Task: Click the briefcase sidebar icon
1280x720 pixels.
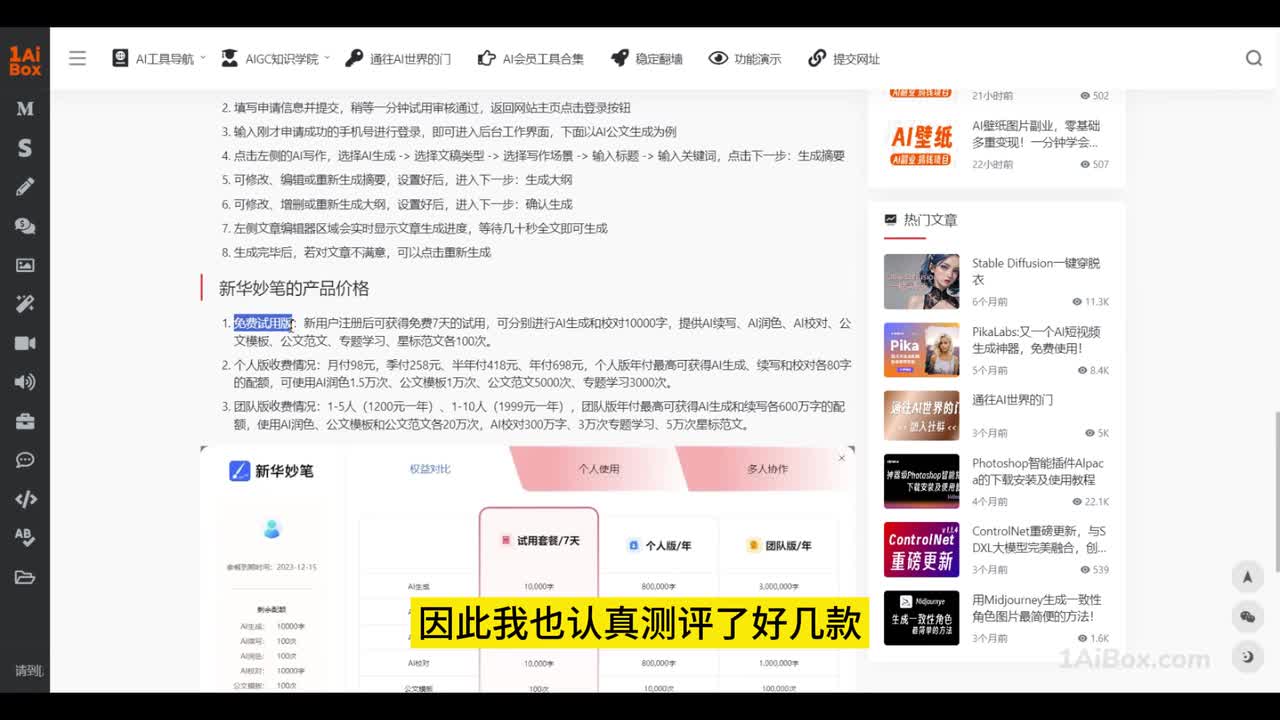Action: (x=25, y=421)
